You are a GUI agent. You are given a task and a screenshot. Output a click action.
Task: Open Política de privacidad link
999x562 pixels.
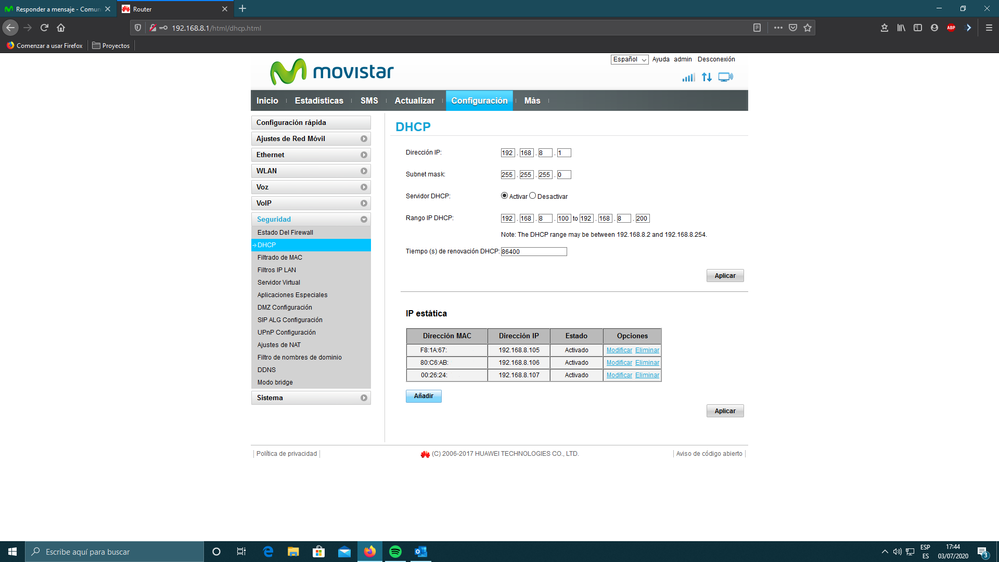(286, 454)
